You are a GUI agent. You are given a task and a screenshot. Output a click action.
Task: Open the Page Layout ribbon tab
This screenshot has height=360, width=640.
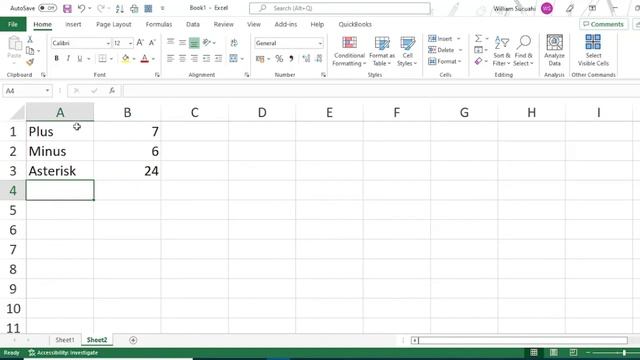[114, 24]
